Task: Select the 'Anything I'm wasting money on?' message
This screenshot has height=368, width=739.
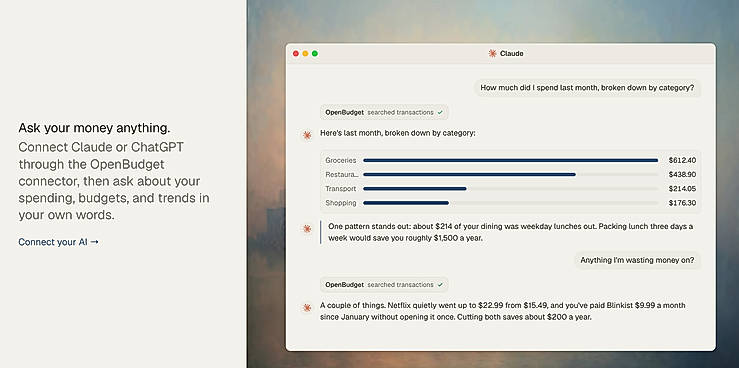Action: tap(637, 260)
